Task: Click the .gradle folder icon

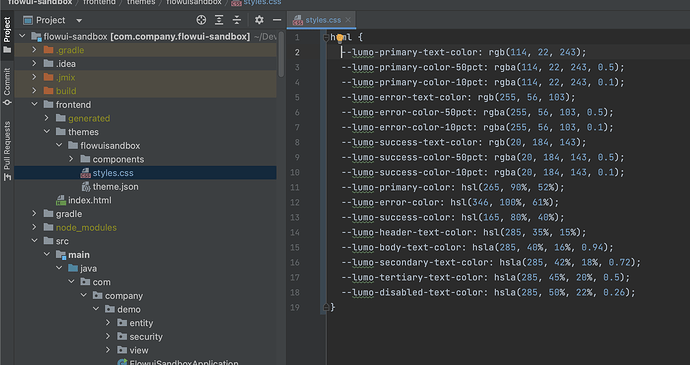Action: click(x=48, y=50)
